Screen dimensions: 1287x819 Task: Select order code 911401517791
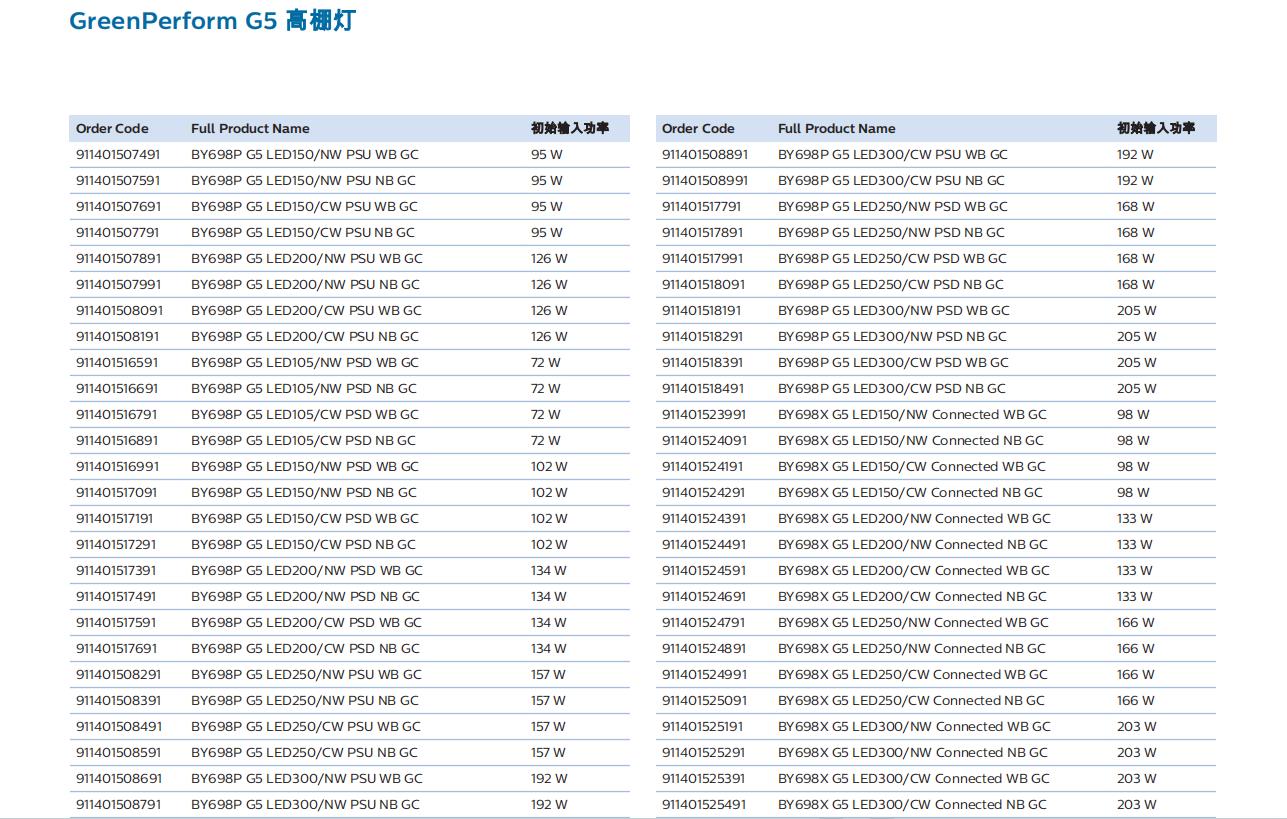pyautogui.click(x=702, y=207)
